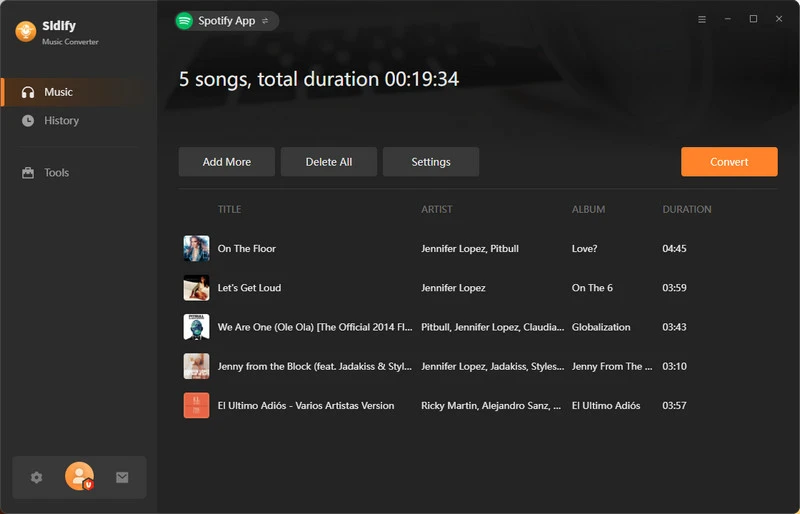
Task: Click the TITLE column header
Action: click(x=230, y=209)
